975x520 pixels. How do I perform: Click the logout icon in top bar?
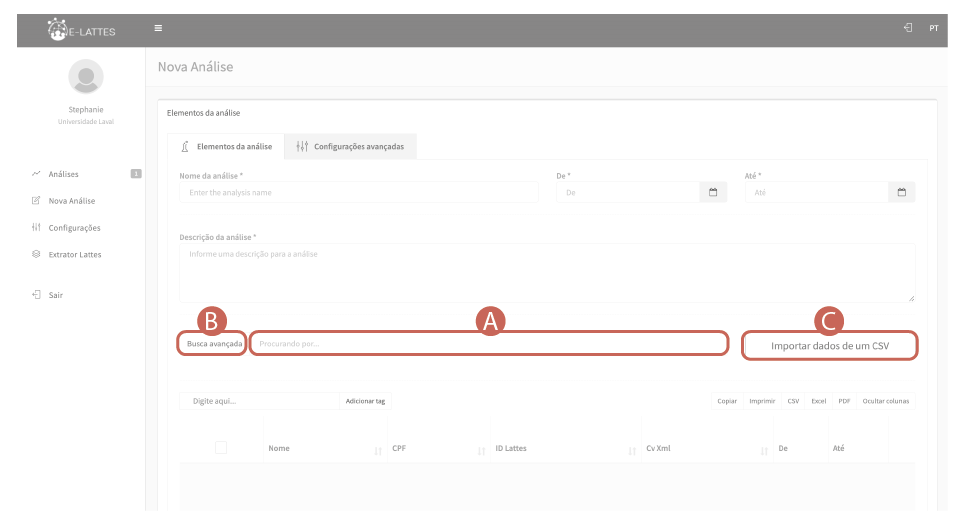[907, 28]
